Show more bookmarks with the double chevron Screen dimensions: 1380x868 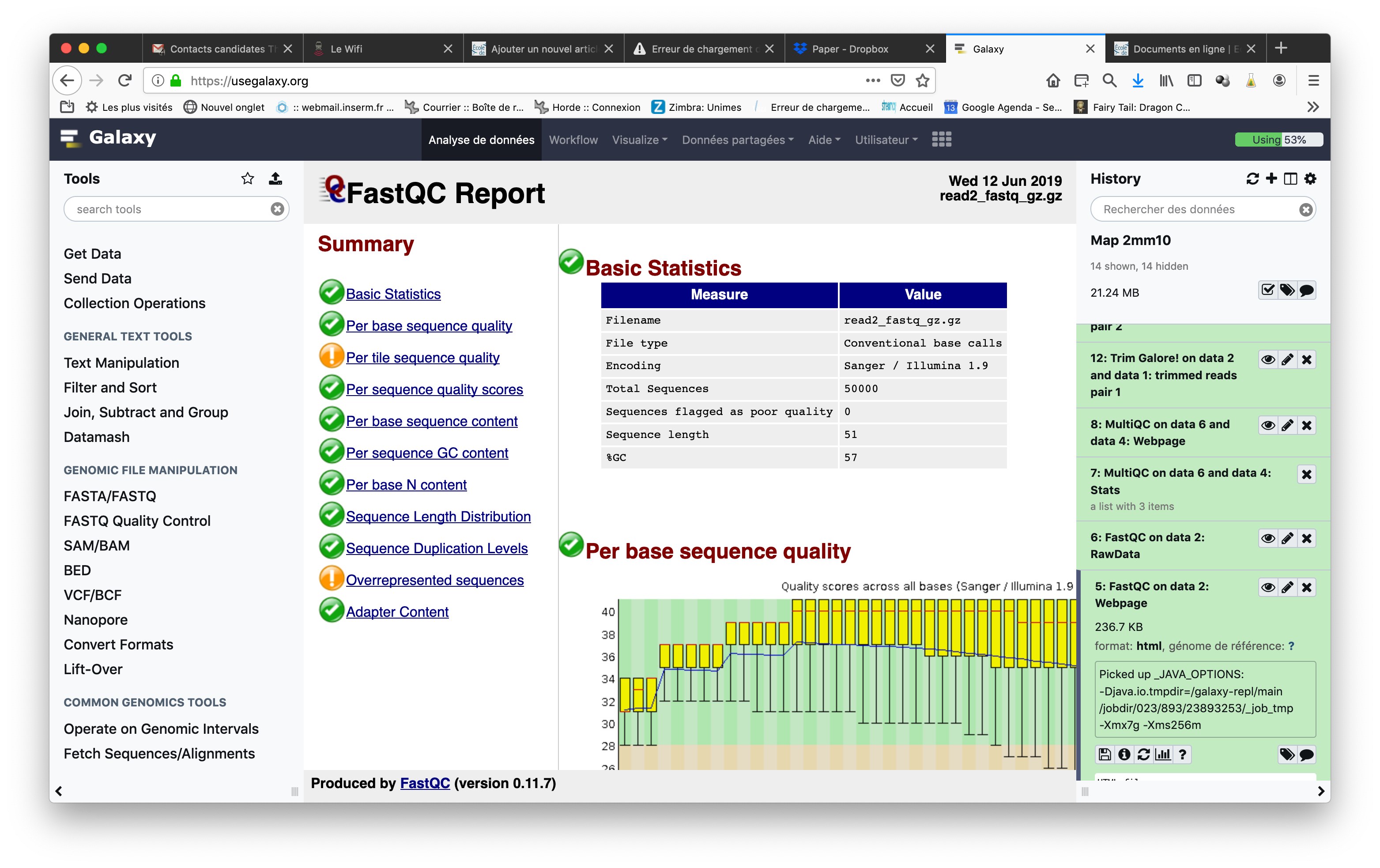coord(1313,107)
